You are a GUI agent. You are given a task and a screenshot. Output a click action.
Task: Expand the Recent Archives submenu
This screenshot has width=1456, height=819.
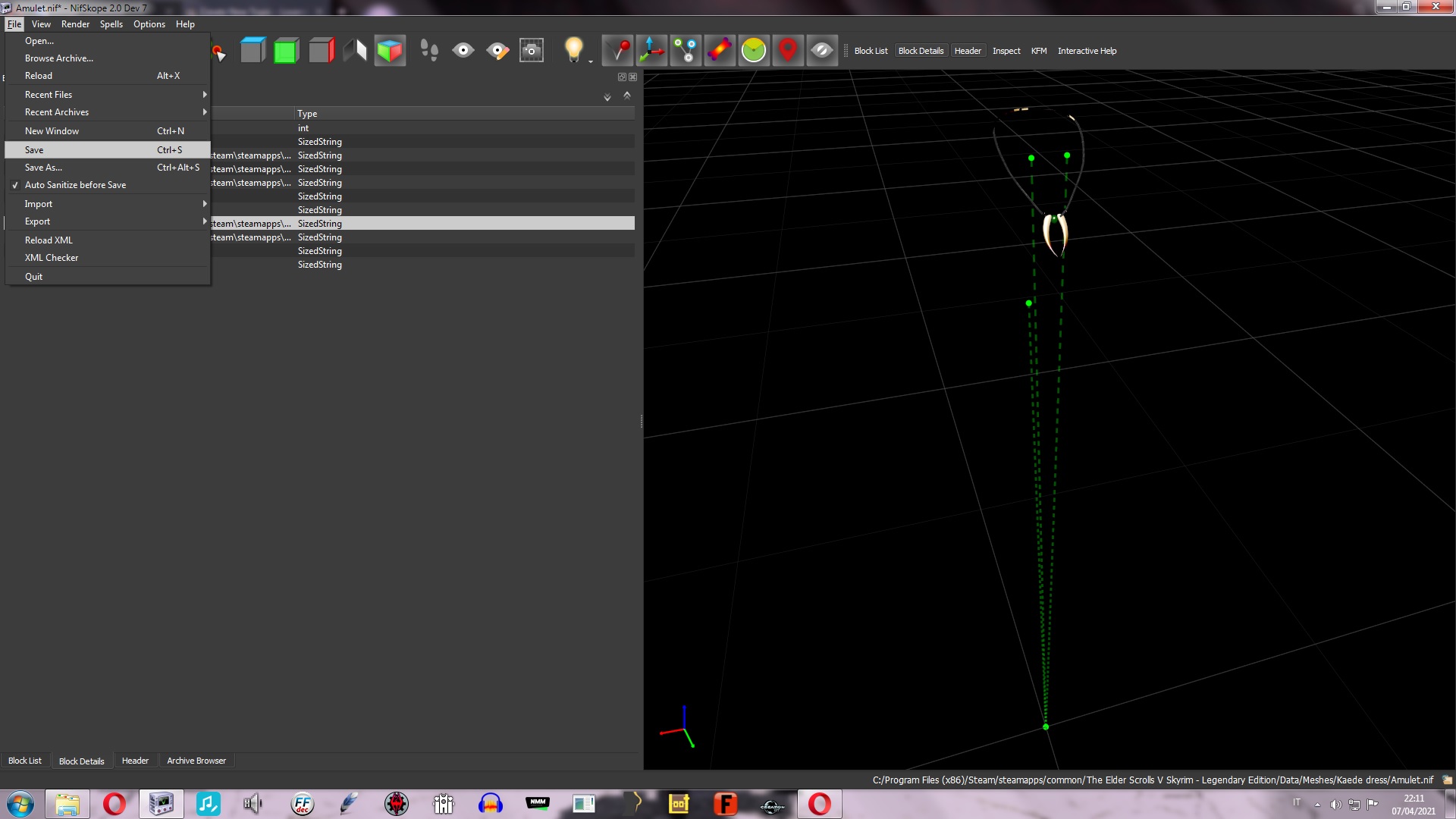pos(108,112)
